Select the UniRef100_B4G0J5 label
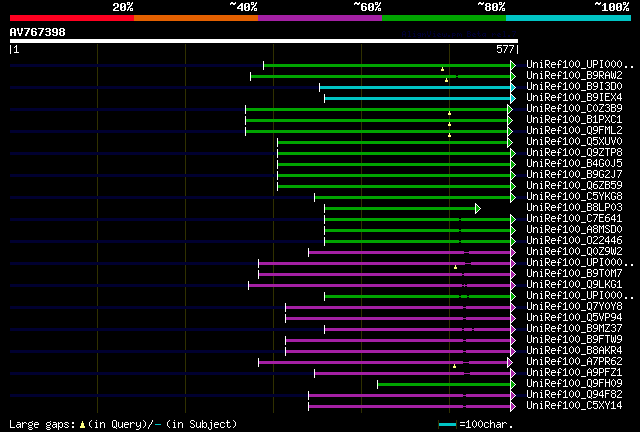The width and height of the screenshot is (640, 432). [574, 163]
